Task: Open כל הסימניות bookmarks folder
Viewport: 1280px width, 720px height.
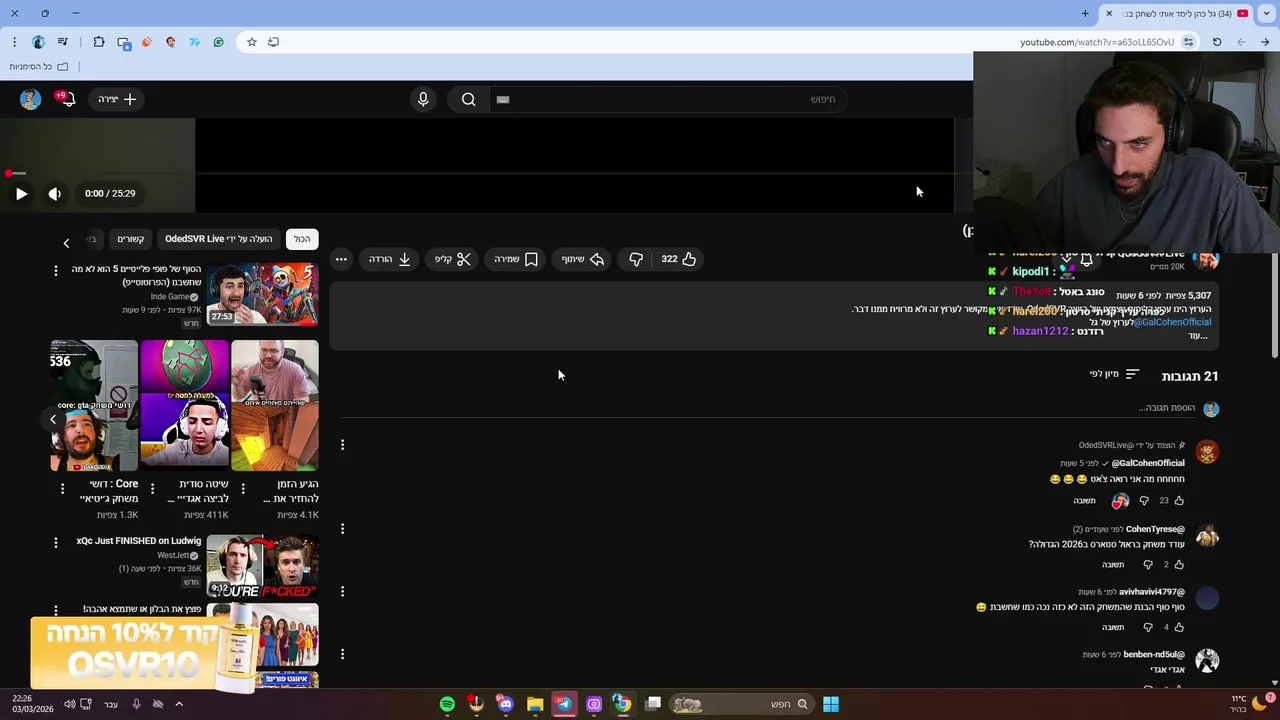Action: click(x=39, y=66)
